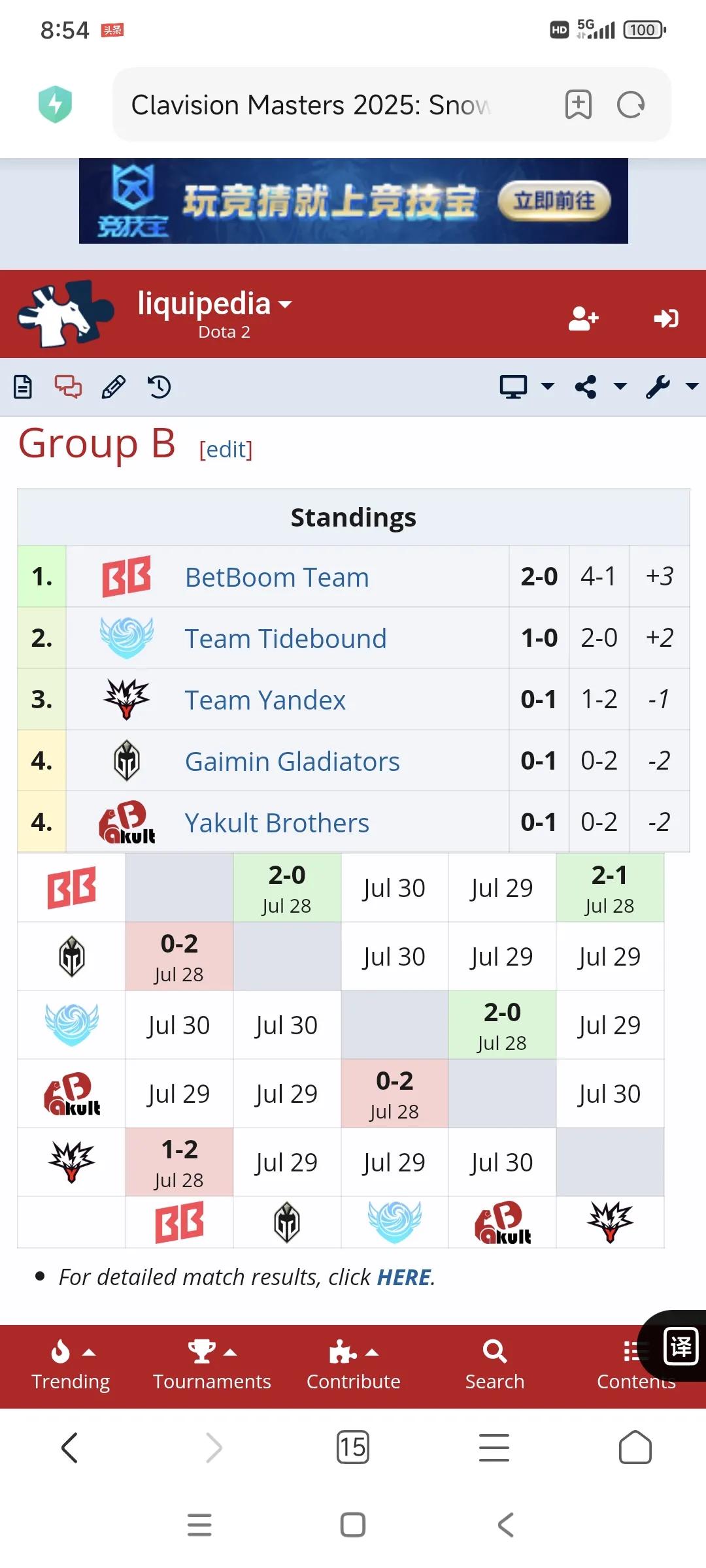Viewport: 706px width, 1568px height.
Task: Open the Trending menu in bottom bar
Action: coord(71,1365)
